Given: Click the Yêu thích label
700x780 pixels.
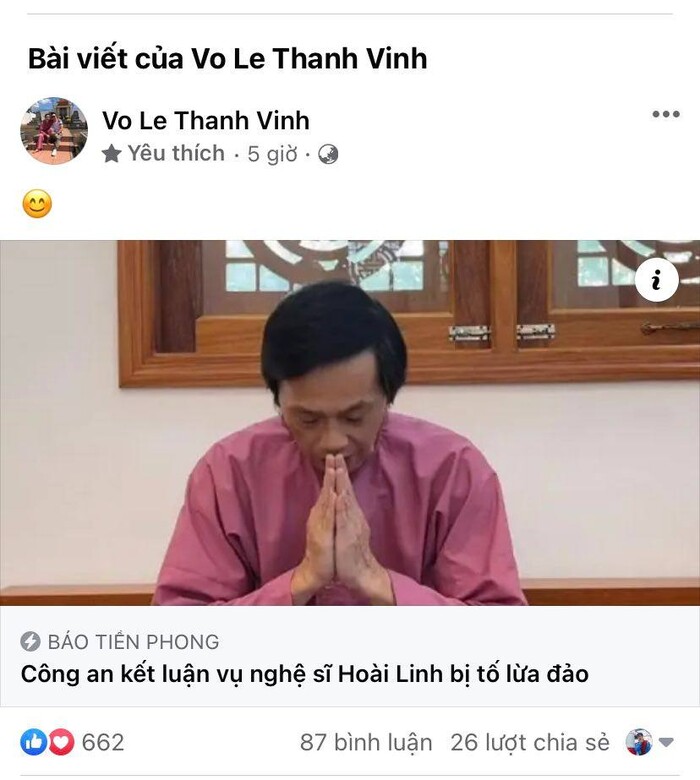Looking at the screenshot, I should coord(176,153).
